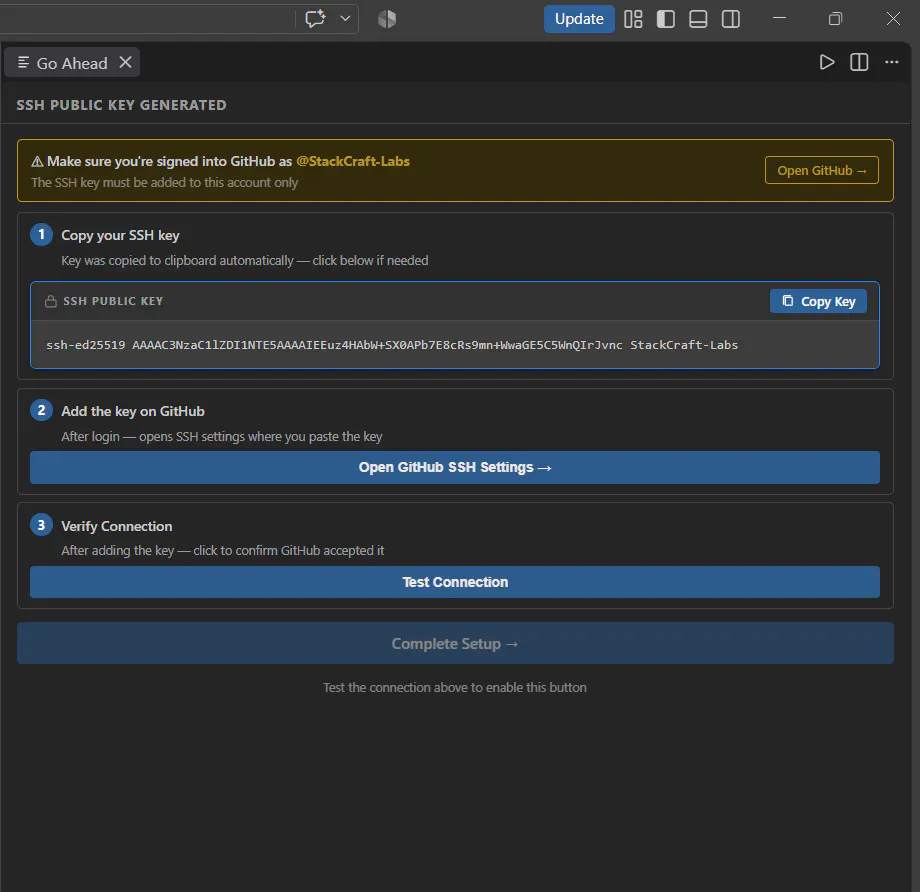Close the Go Ahead tab

coord(126,62)
